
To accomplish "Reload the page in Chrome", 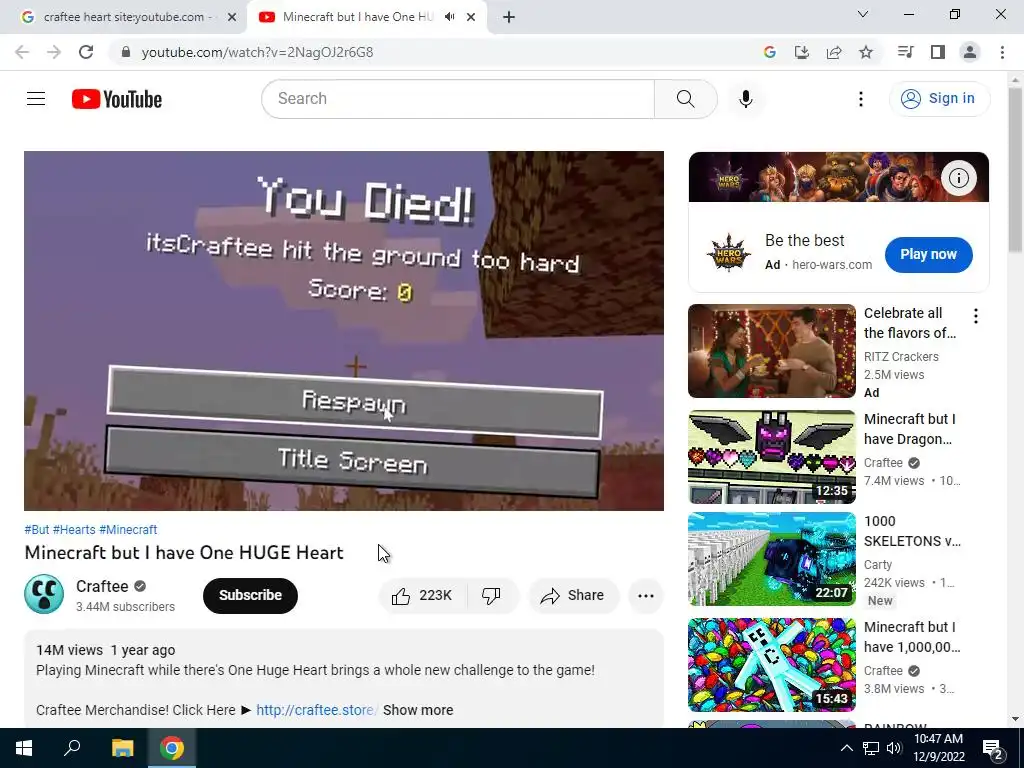I will coord(86,52).
